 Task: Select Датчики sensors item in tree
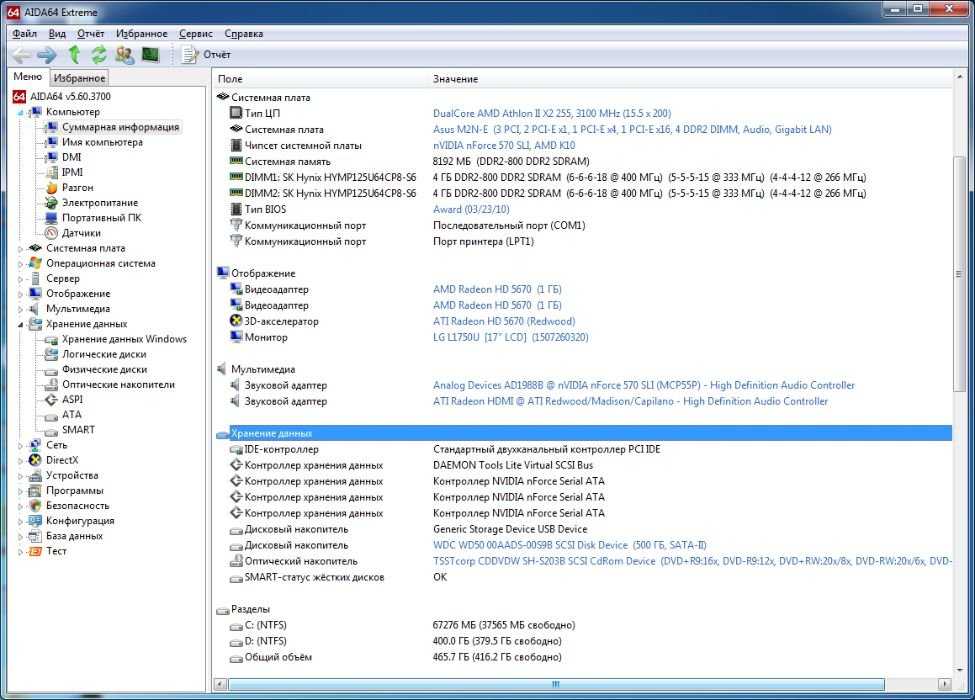81,233
